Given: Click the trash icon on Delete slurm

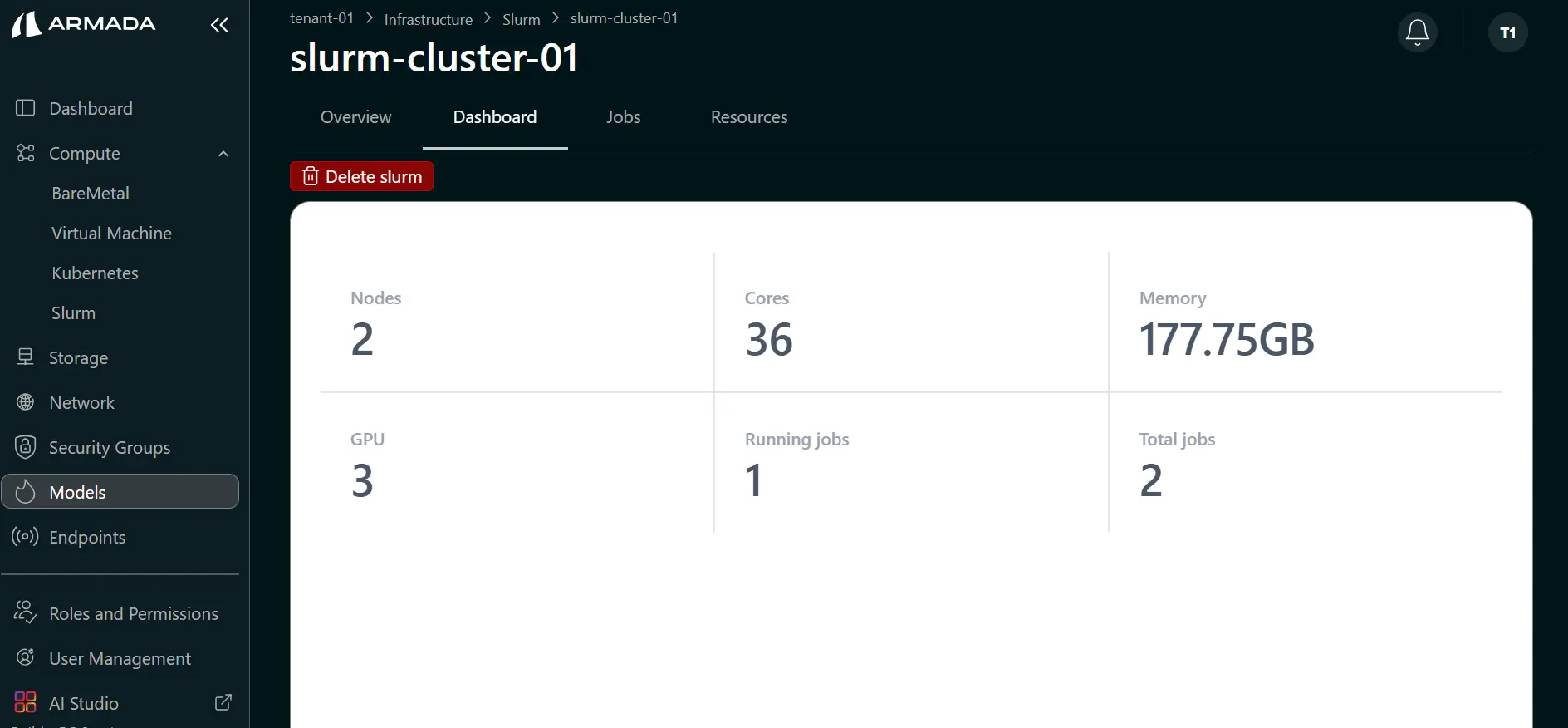Looking at the screenshot, I should coord(311,176).
